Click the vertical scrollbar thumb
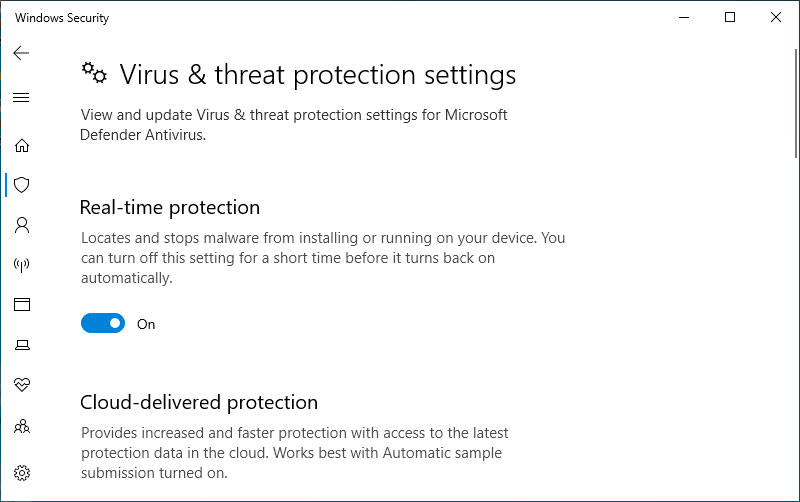This screenshot has width=800, height=502. coord(796,104)
